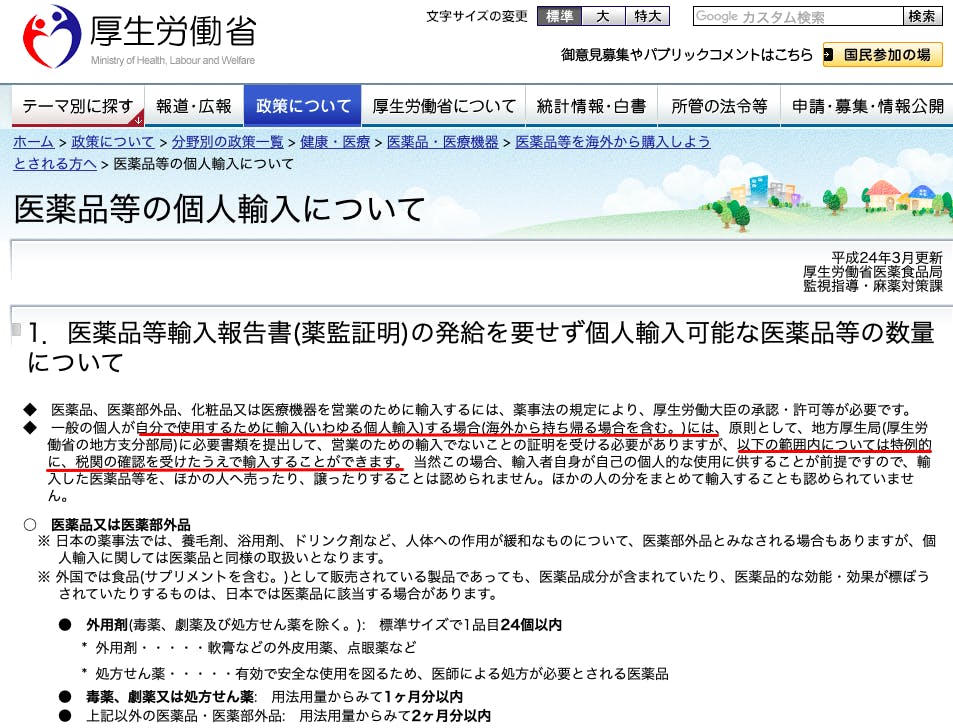Open the 統計情報・白書 tab
This screenshot has width=953, height=728.
click(591, 106)
